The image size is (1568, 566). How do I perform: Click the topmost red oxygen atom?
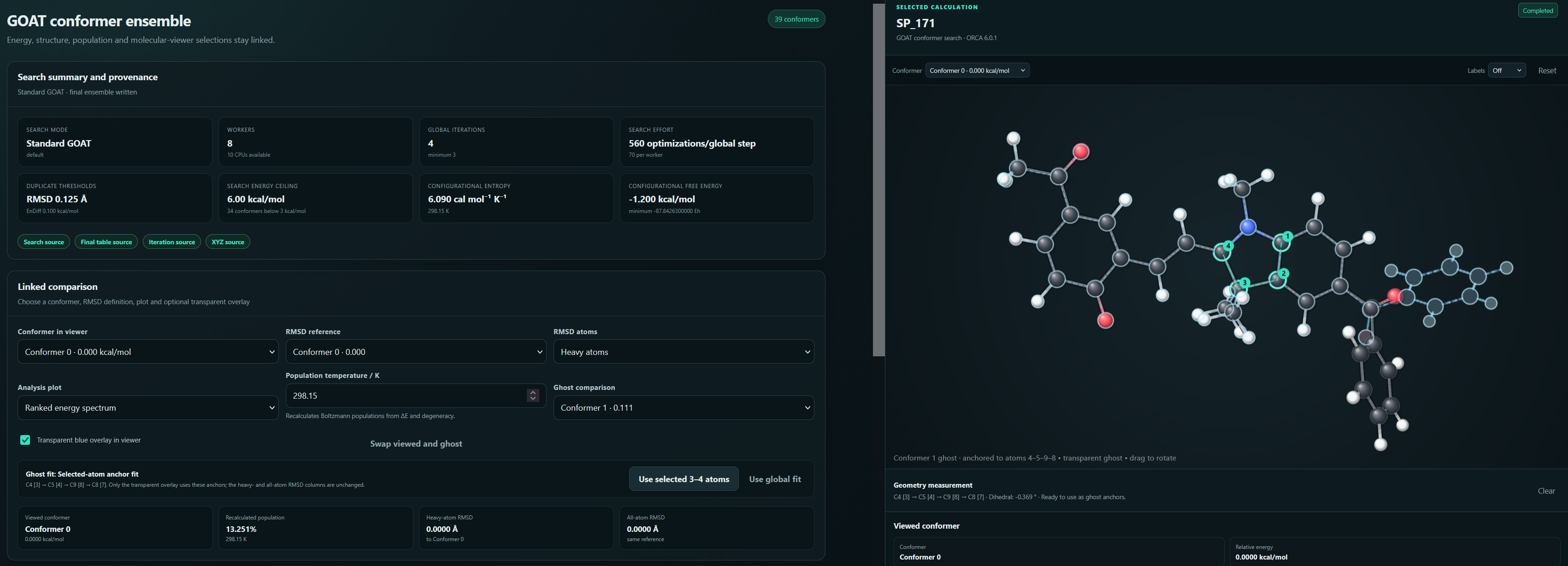click(x=1081, y=151)
